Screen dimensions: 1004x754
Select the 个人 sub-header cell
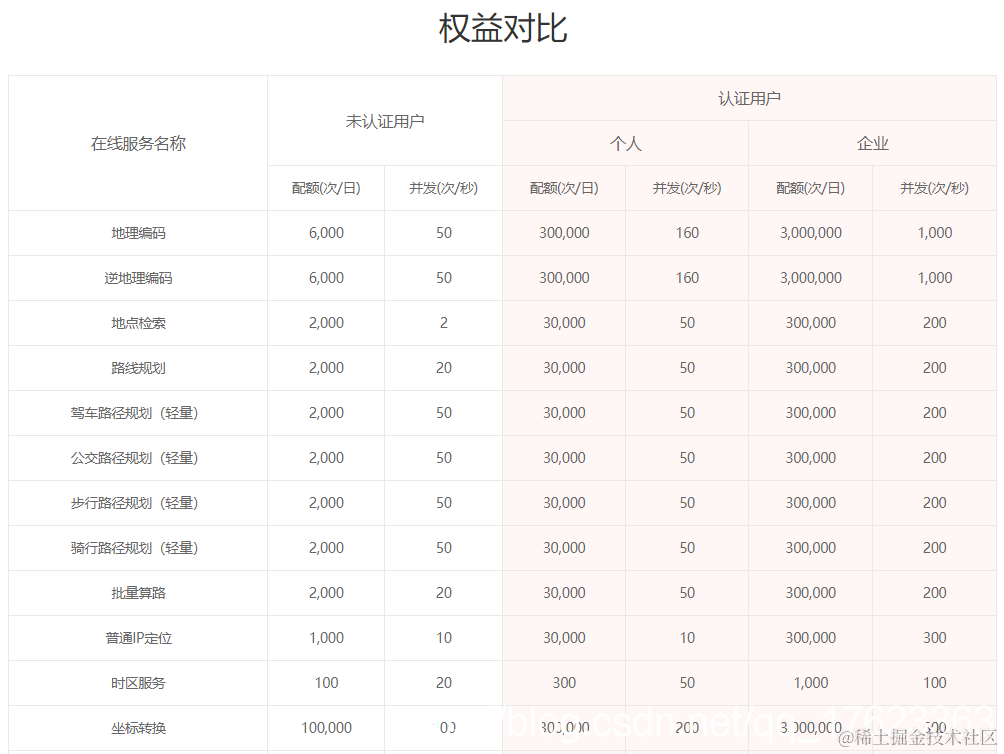coord(625,143)
